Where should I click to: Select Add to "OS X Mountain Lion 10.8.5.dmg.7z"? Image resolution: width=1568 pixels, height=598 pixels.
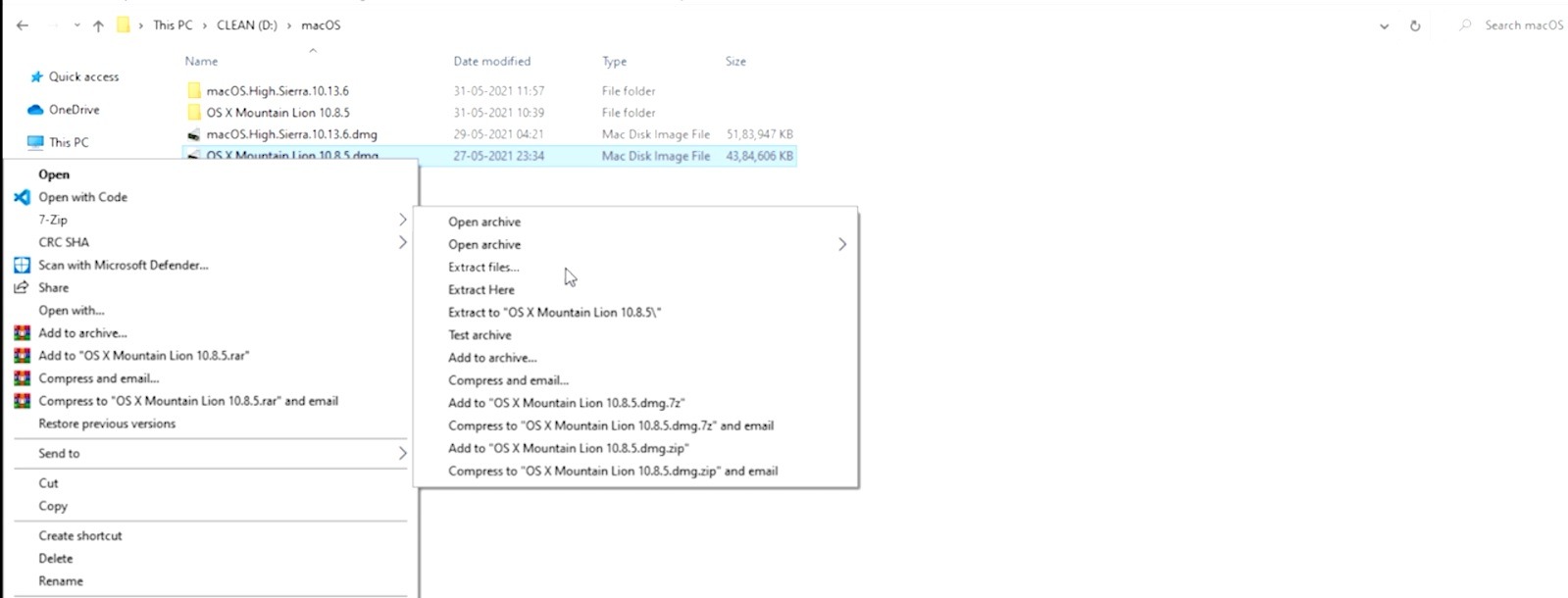[567, 403]
